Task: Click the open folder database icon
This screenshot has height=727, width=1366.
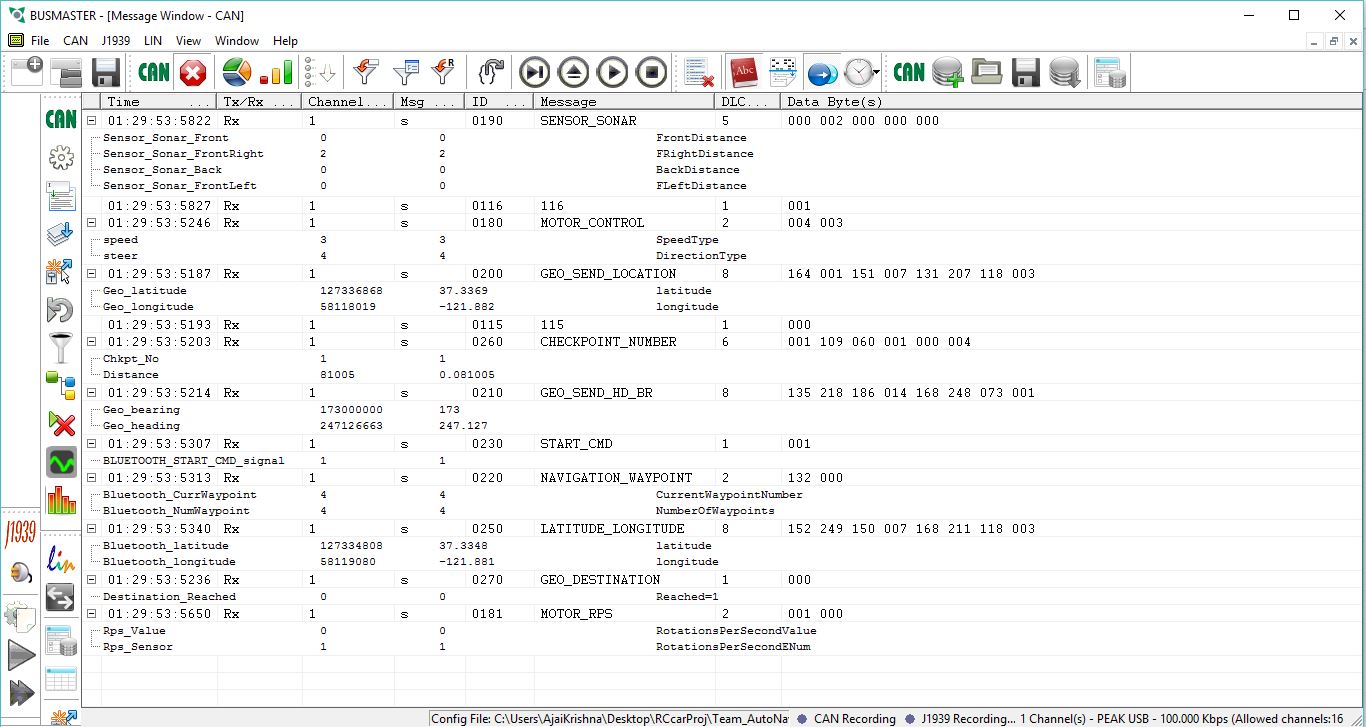Action: pos(987,72)
